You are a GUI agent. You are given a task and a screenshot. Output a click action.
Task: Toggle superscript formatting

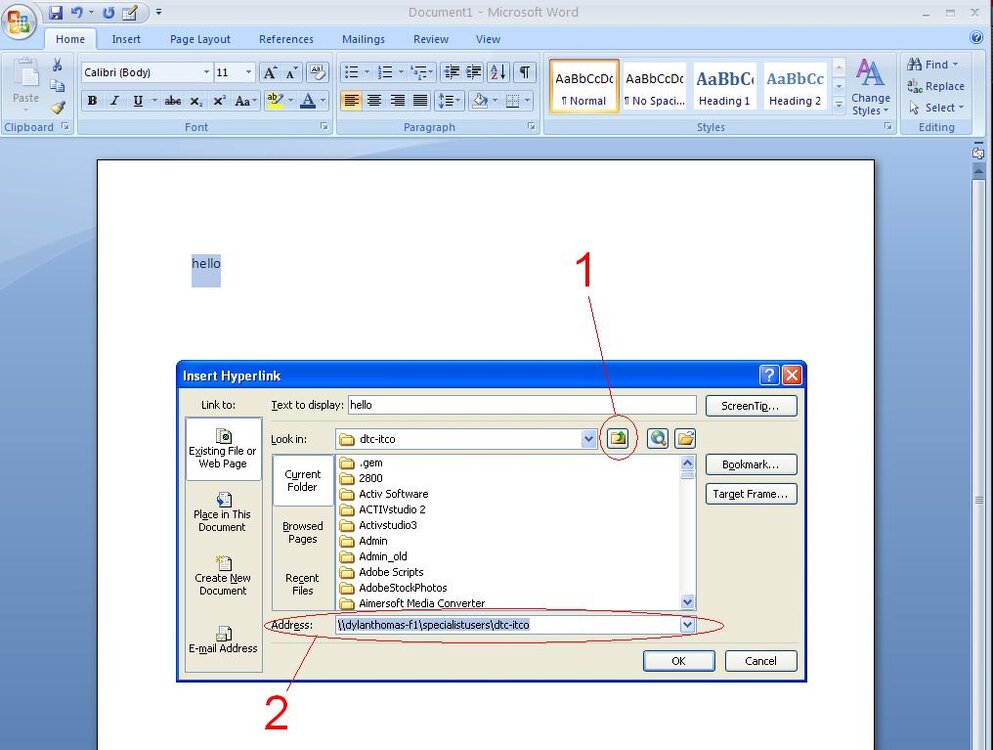coord(219,101)
